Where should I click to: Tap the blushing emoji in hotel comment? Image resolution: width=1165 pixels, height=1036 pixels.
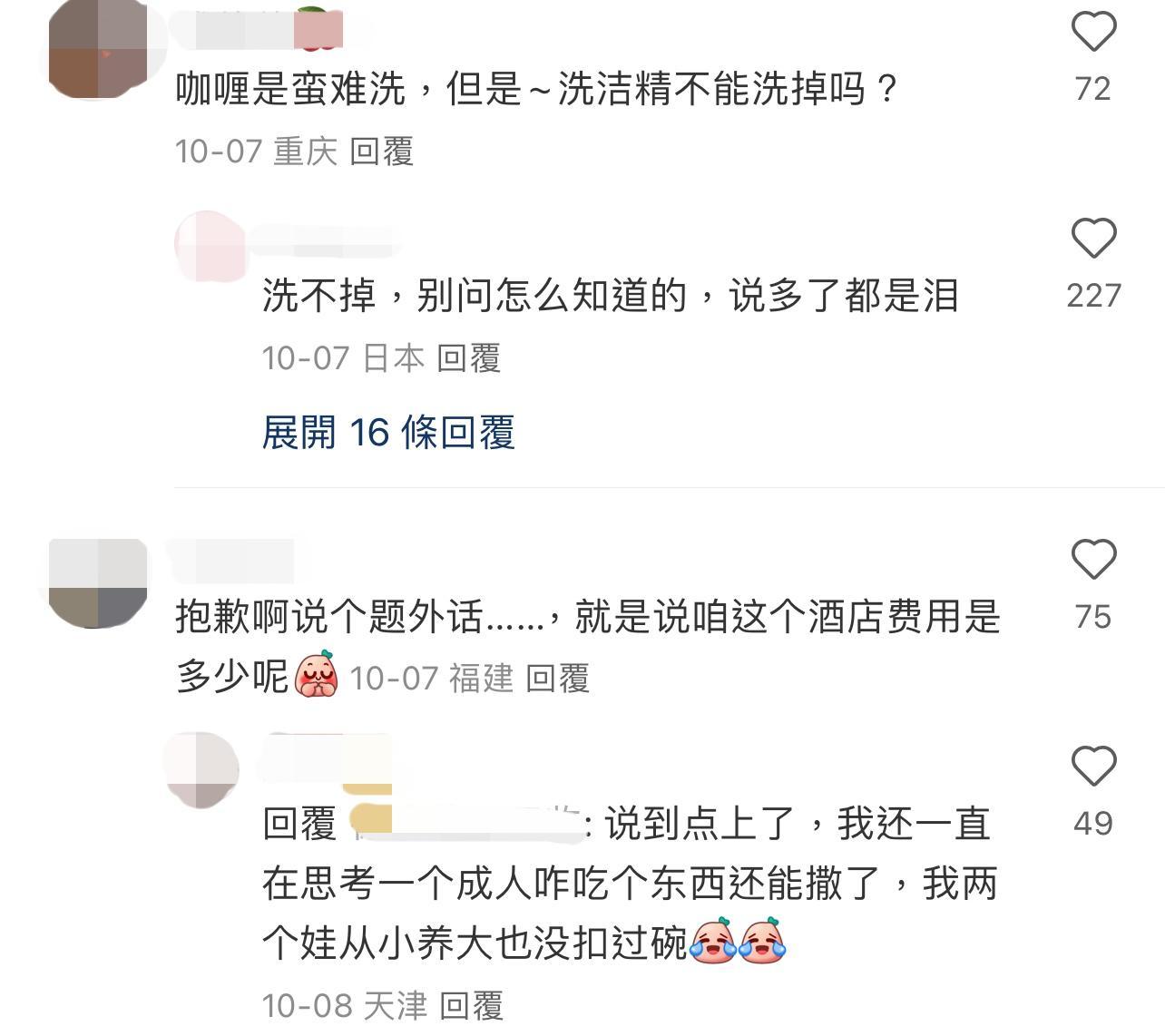[x=317, y=674]
